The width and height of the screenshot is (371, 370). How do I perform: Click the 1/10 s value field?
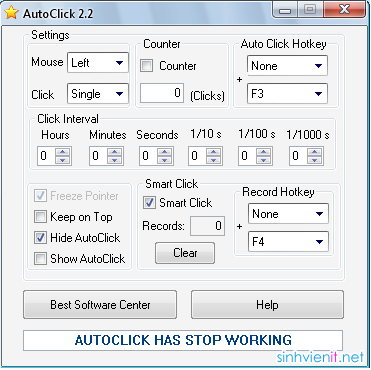coord(197,156)
